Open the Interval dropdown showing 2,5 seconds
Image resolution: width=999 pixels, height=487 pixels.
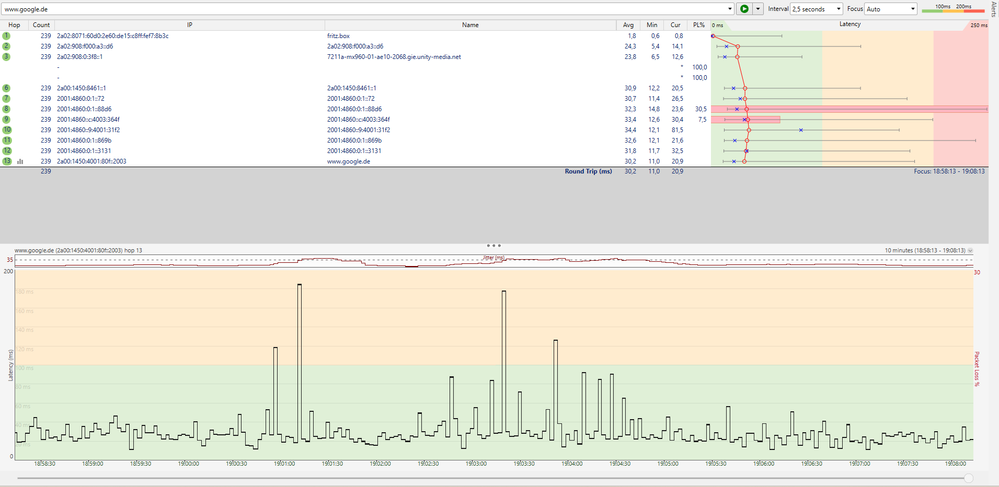pos(816,8)
